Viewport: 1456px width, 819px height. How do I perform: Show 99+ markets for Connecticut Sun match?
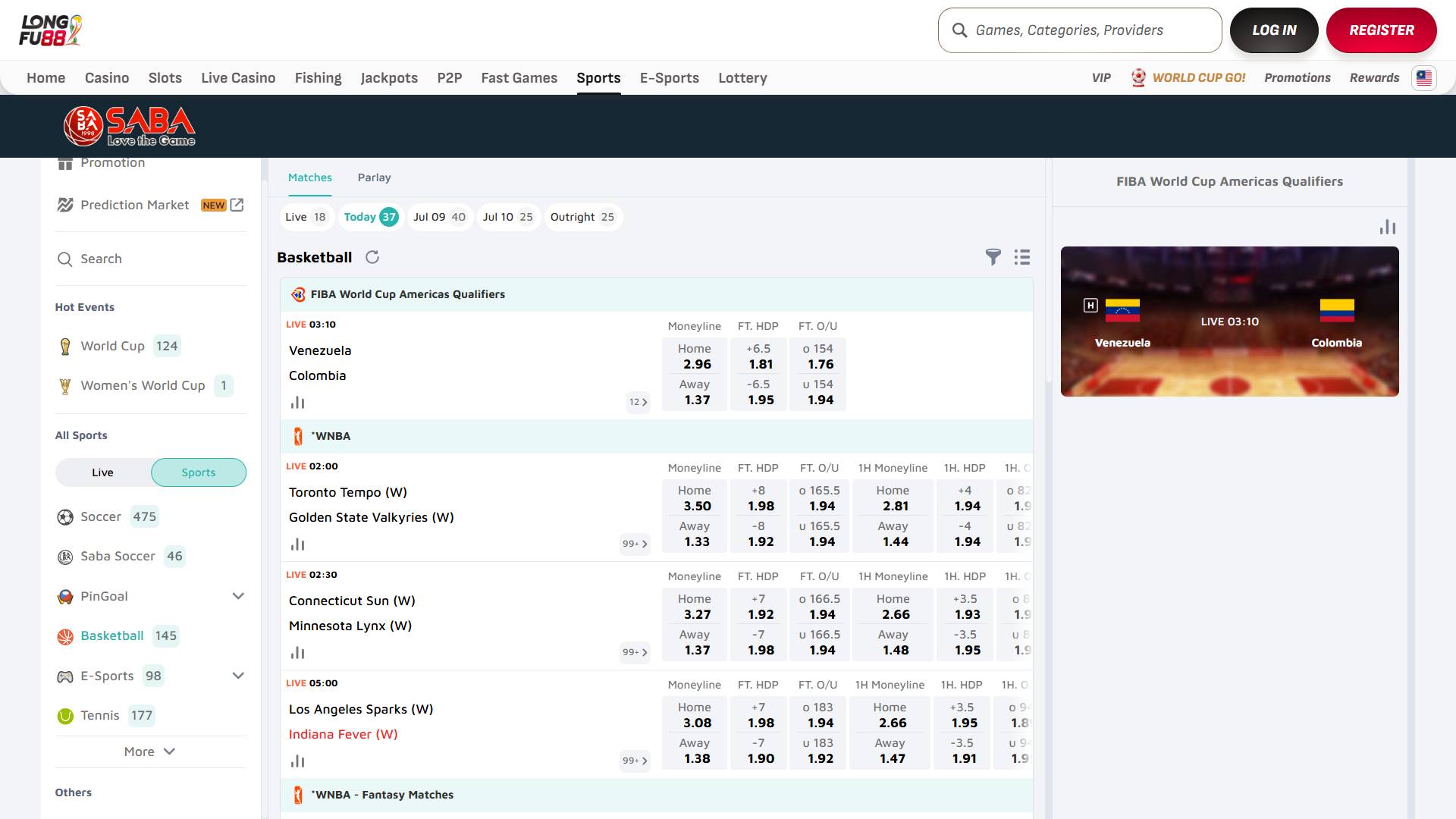coord(635,652)
